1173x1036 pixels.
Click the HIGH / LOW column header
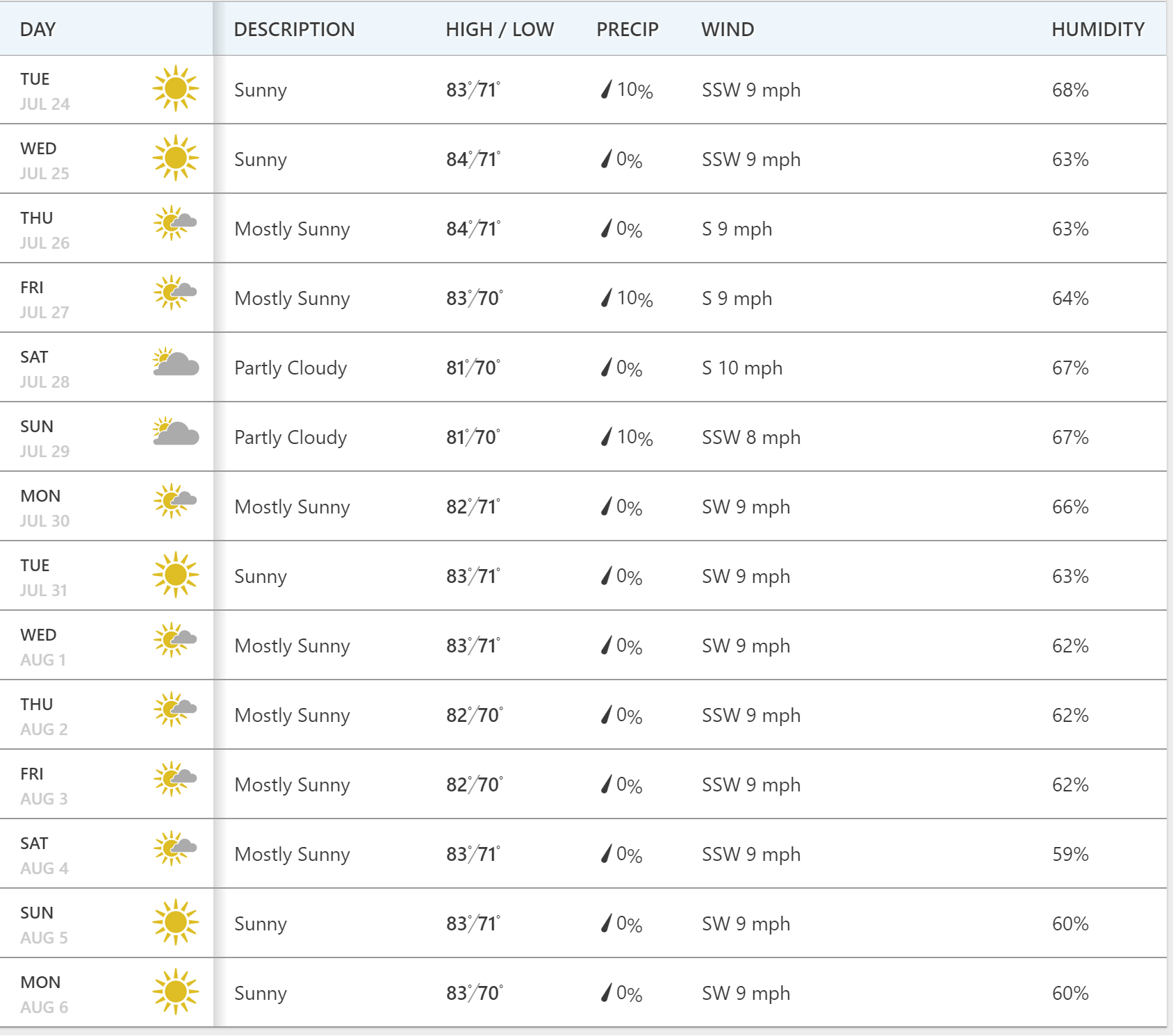(x=500, y=29)
